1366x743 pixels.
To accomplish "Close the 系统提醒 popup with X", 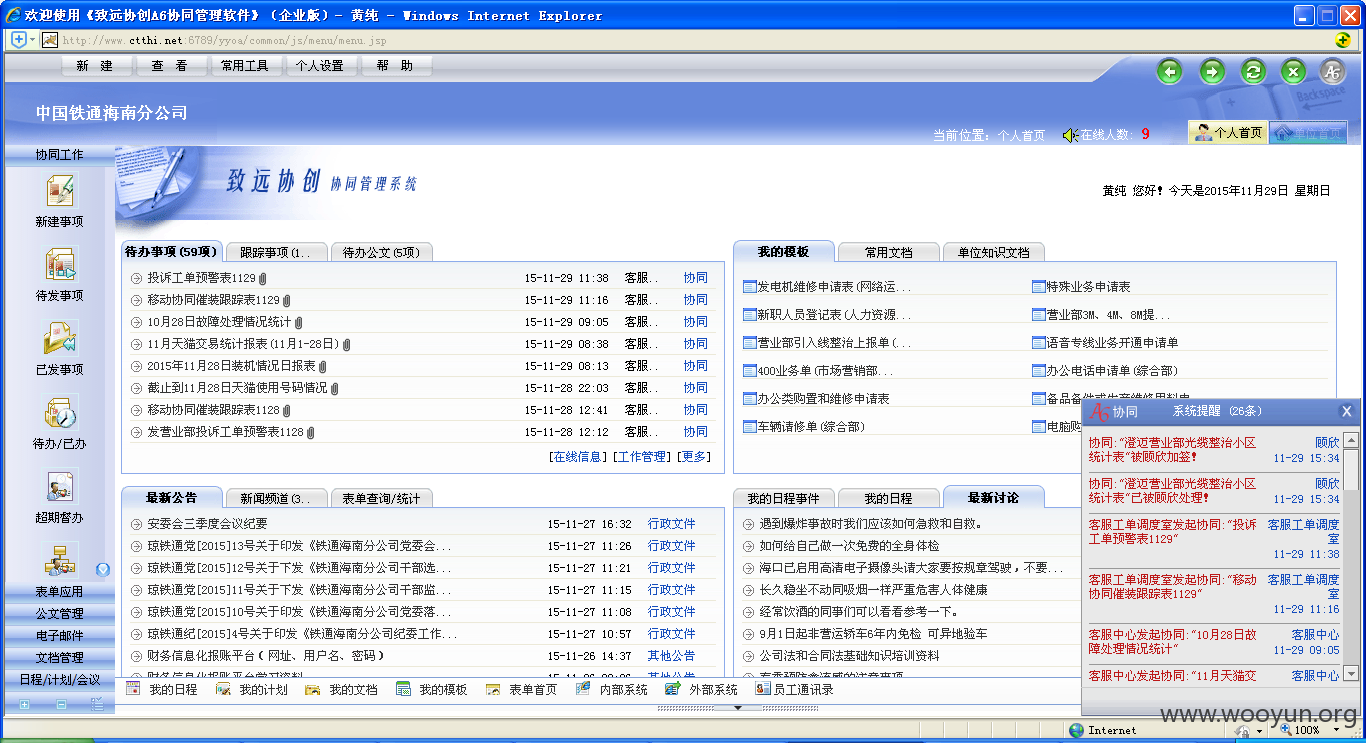I will (x=1347, y=411).
